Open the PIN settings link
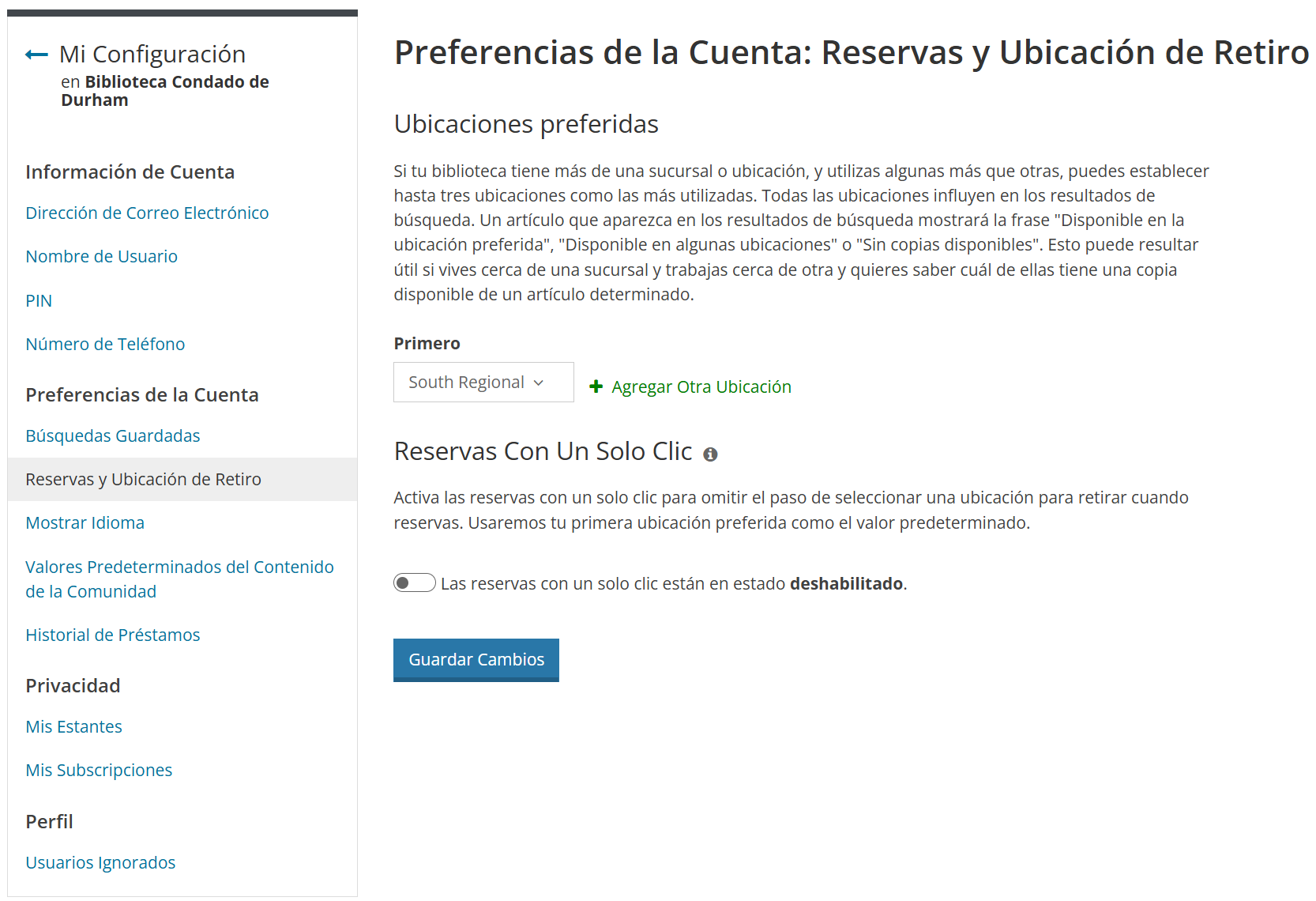The width and height of the screenshot is (1316, 901). pos(39,301)
